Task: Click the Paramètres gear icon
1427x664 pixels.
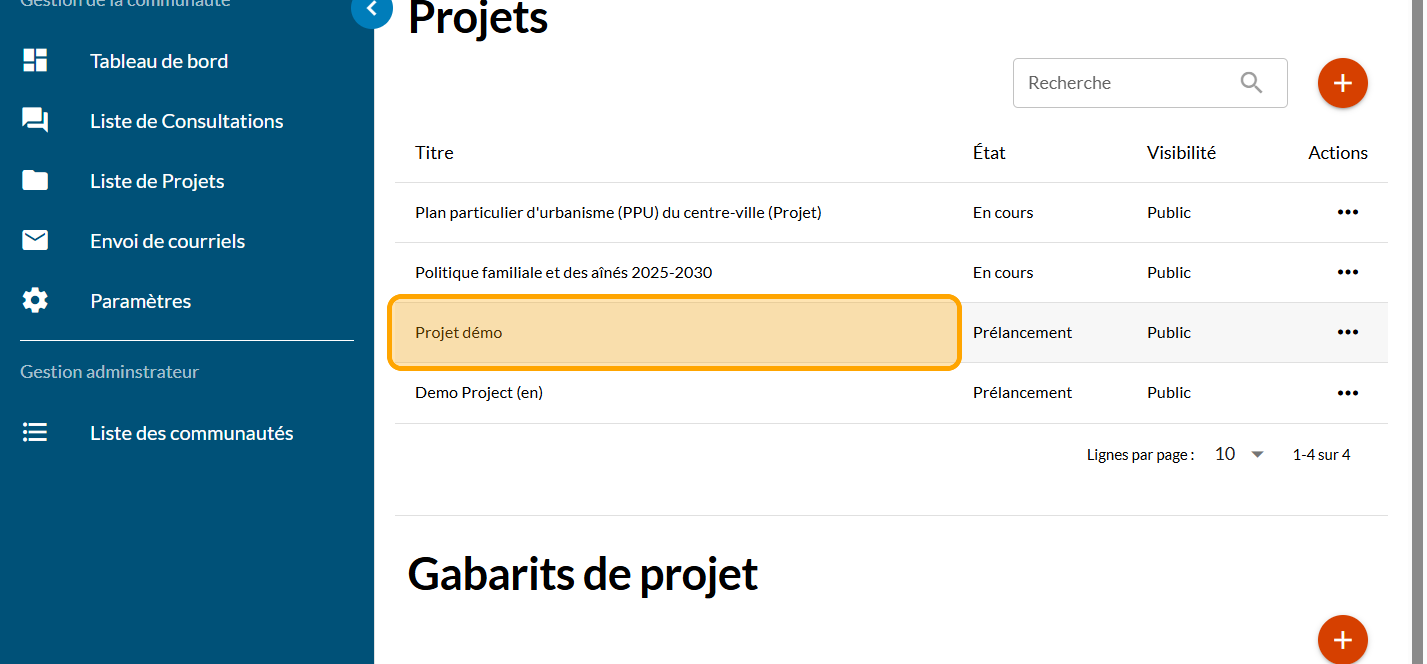Action: point(35,301)
